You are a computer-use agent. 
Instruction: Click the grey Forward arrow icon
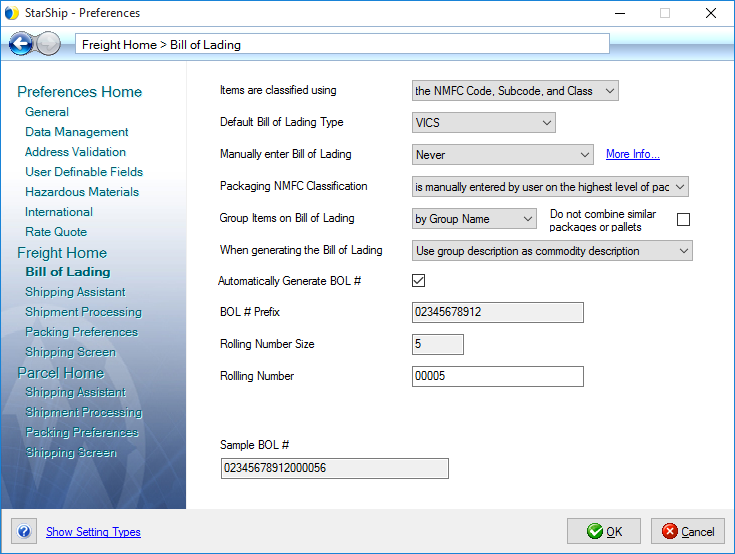49,44
